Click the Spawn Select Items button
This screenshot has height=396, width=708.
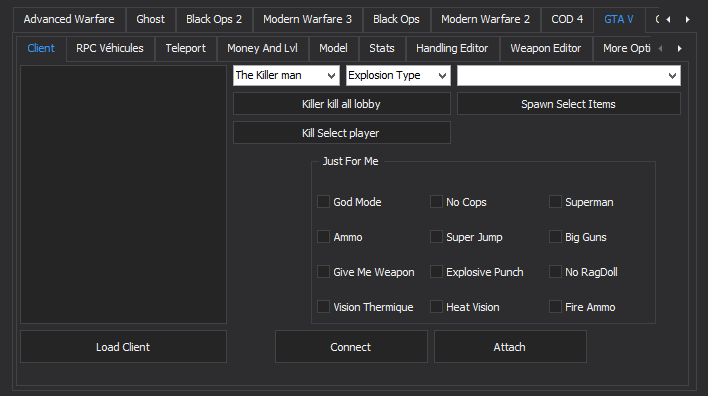(x=569, y=104)
